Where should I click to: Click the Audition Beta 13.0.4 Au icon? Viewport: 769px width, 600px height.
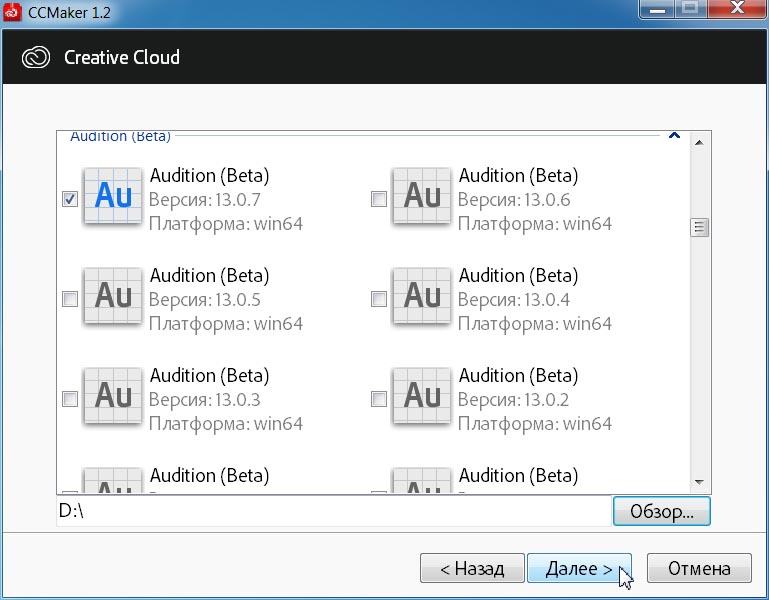(422, 296)
